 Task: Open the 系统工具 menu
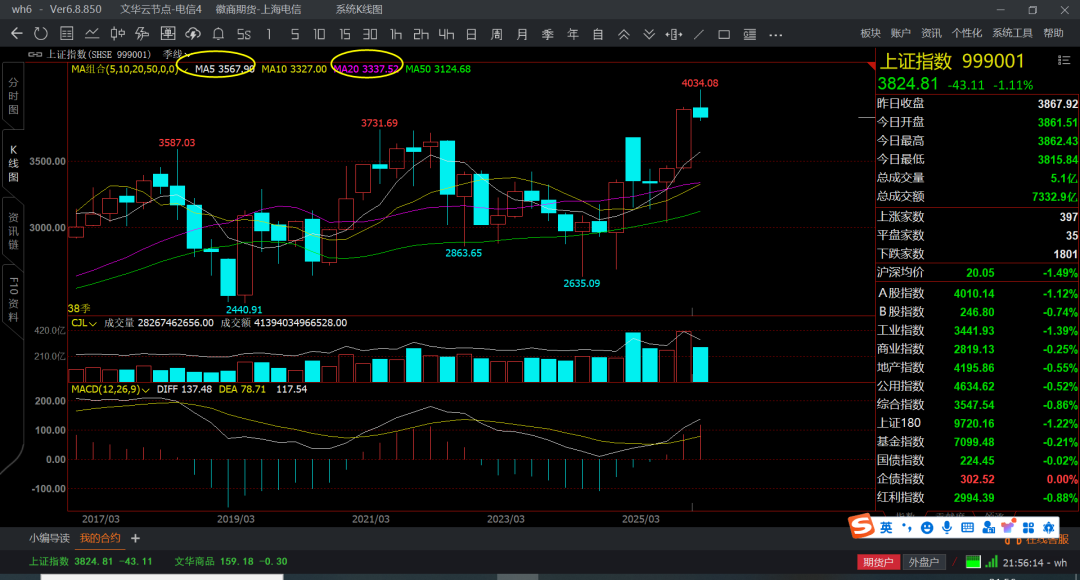coord(1011,34)
